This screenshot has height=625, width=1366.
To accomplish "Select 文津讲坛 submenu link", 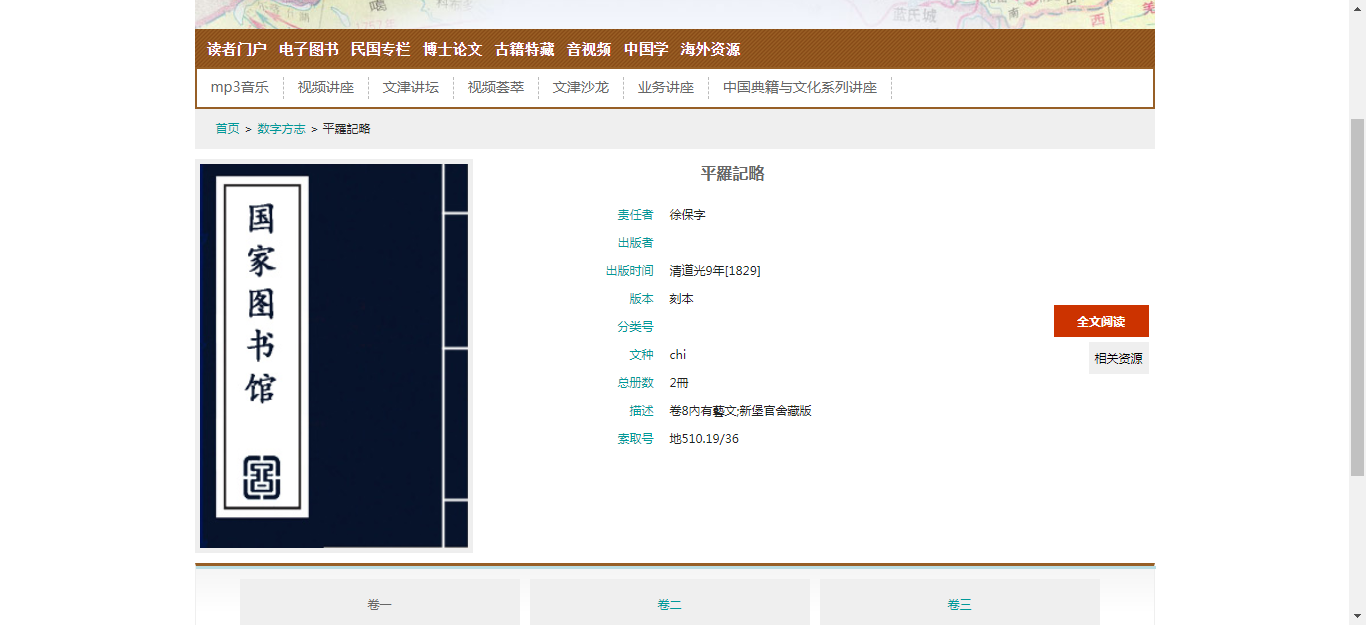I will pos(411,87).
